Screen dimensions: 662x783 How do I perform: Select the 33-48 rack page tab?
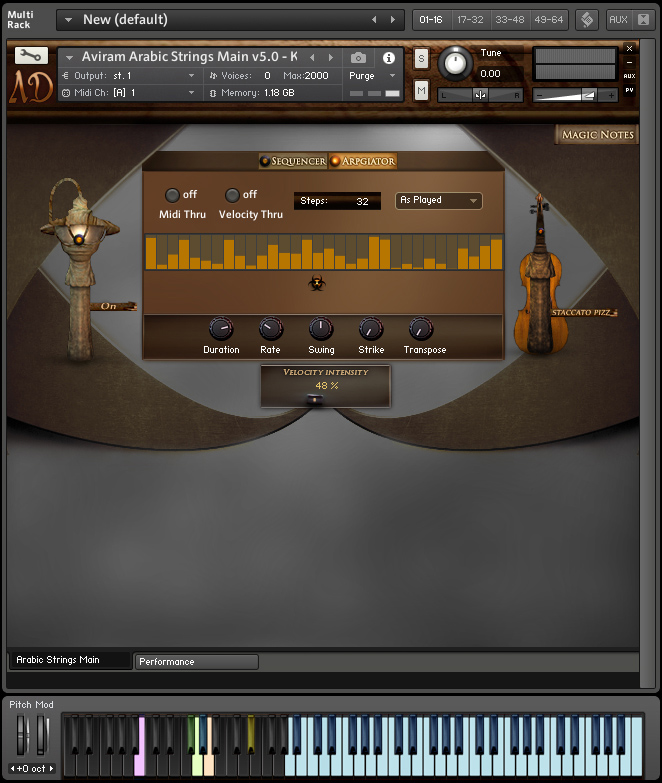click(510, 20)
